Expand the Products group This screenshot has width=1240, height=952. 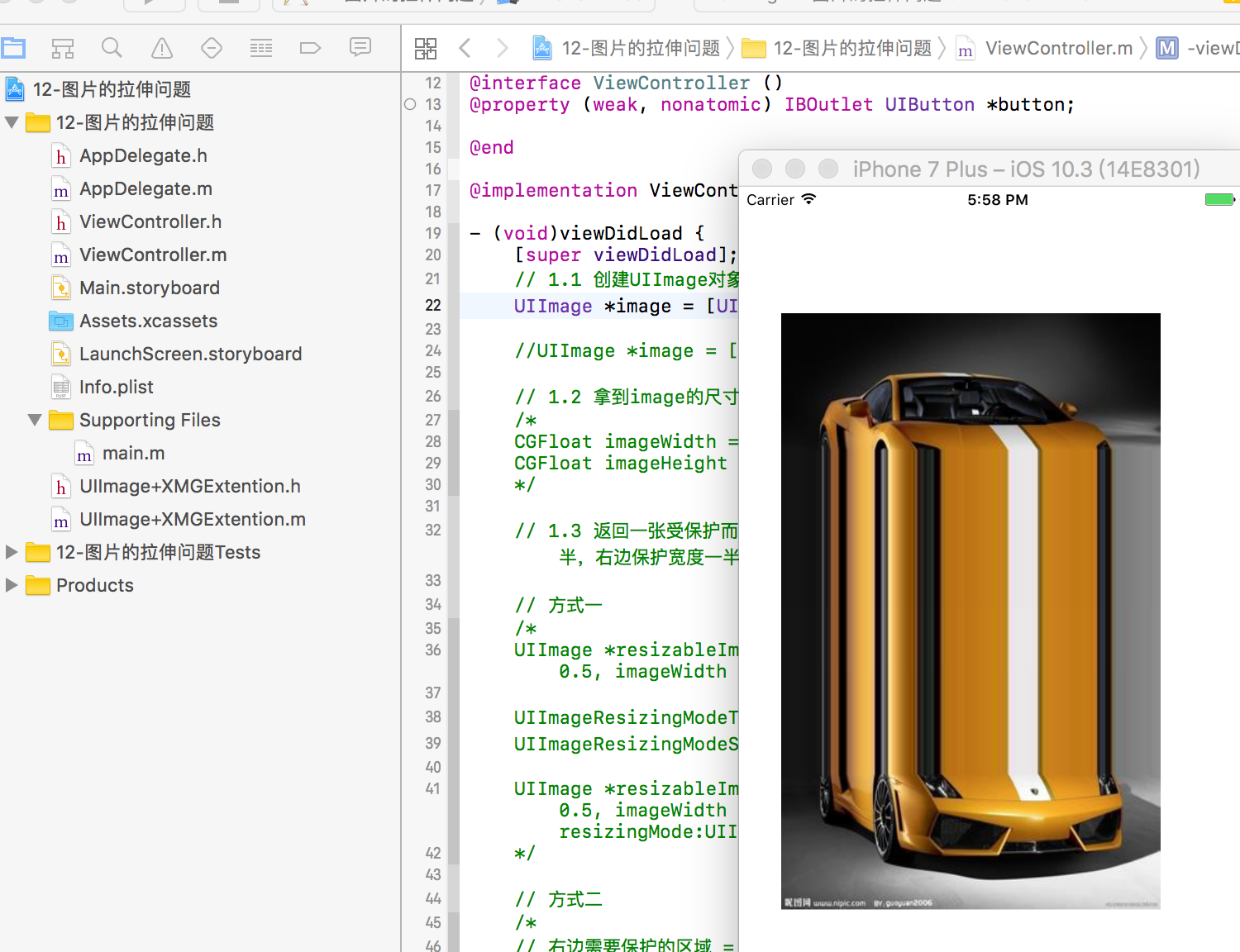coord(12,585)
